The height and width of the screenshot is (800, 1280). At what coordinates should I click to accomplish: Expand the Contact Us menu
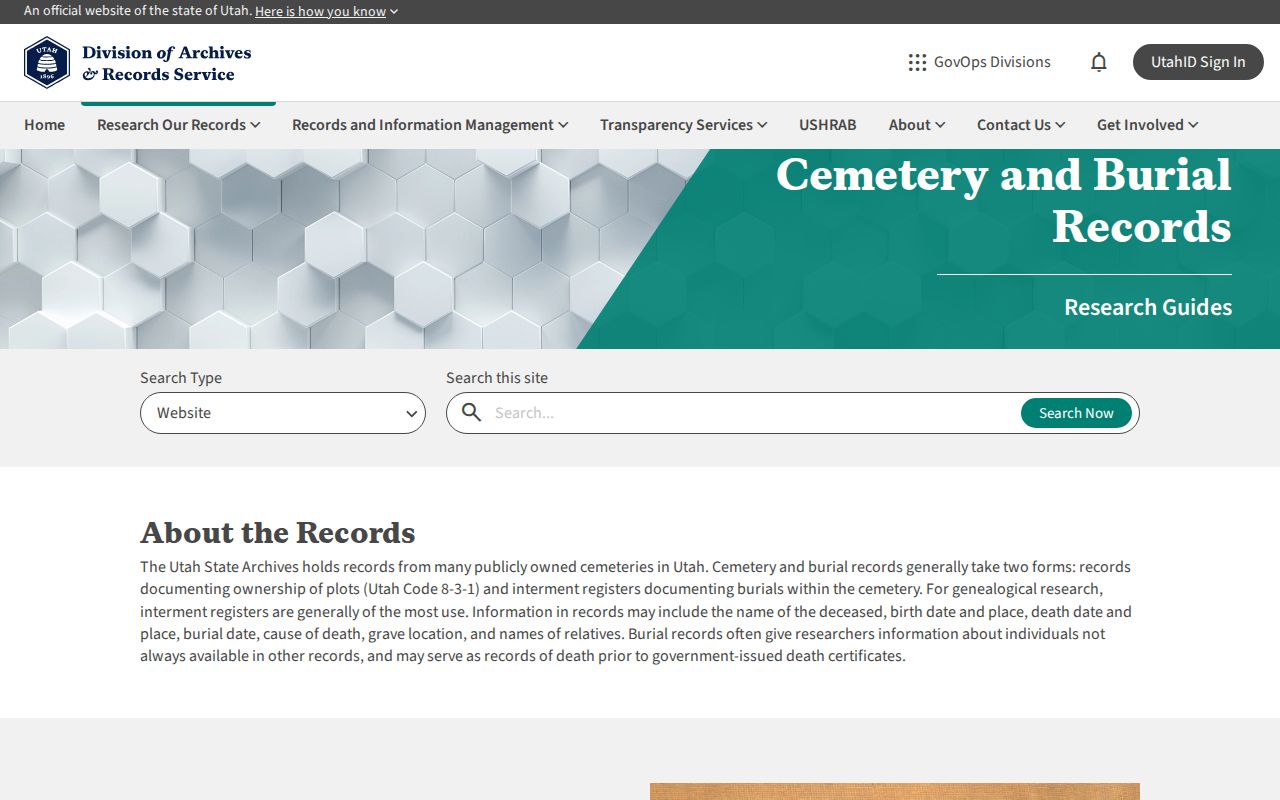pos(1021,125)
